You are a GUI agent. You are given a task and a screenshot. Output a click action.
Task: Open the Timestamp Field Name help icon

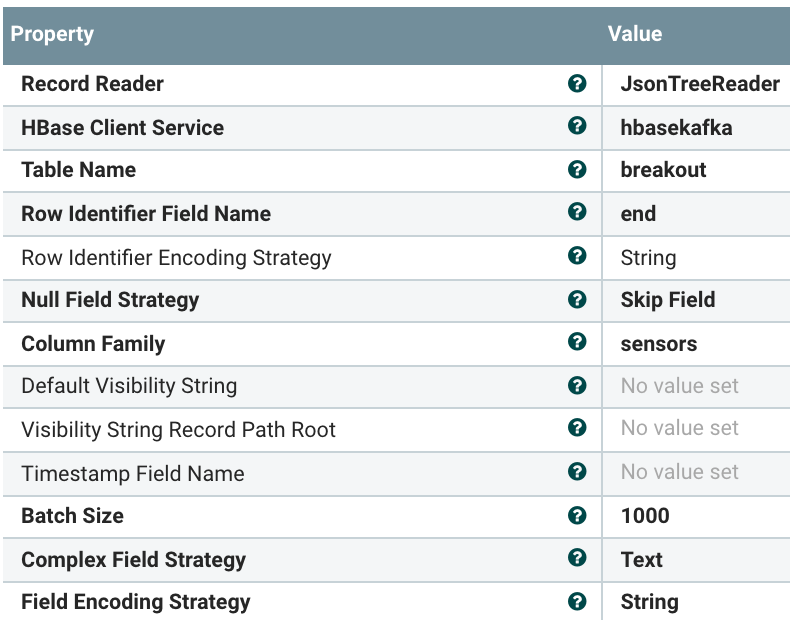[x=576, y=472]
